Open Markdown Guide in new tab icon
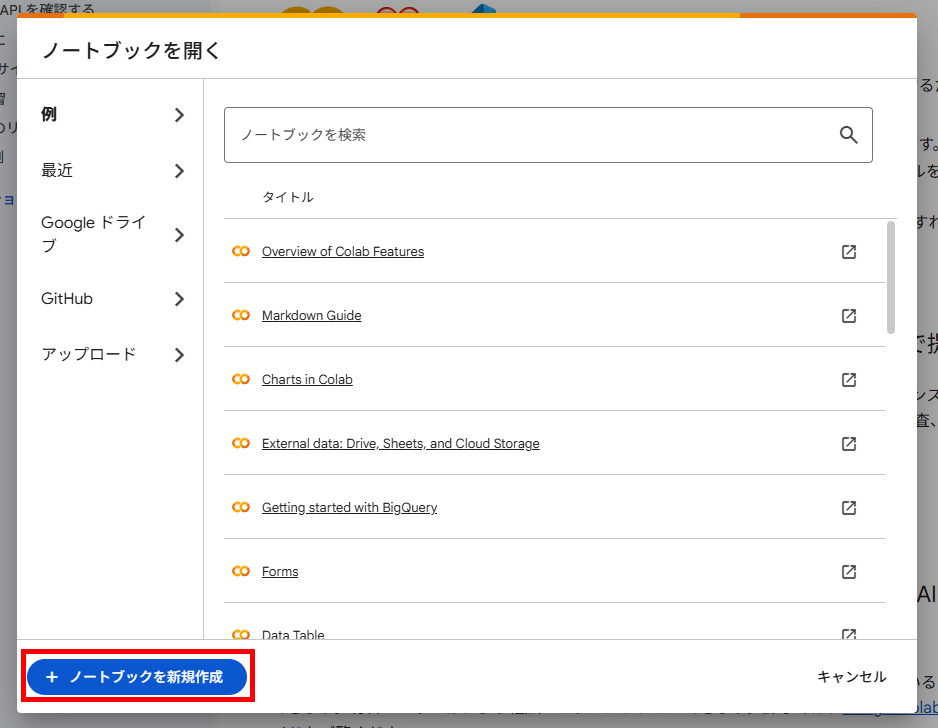This screenshot has width=938, height=728. tap(849, 316)
